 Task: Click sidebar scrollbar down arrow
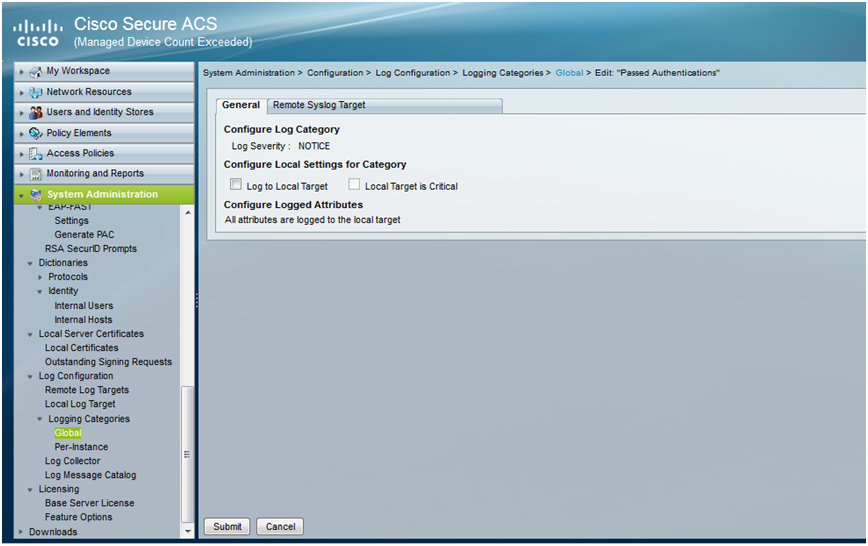pyautogui.click(x=188, y=531)
